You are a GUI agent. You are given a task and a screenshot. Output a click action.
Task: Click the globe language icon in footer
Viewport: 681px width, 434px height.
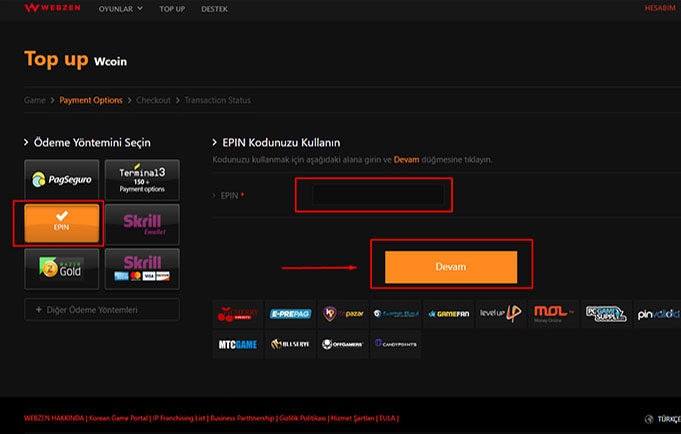(x=649, y=419)
